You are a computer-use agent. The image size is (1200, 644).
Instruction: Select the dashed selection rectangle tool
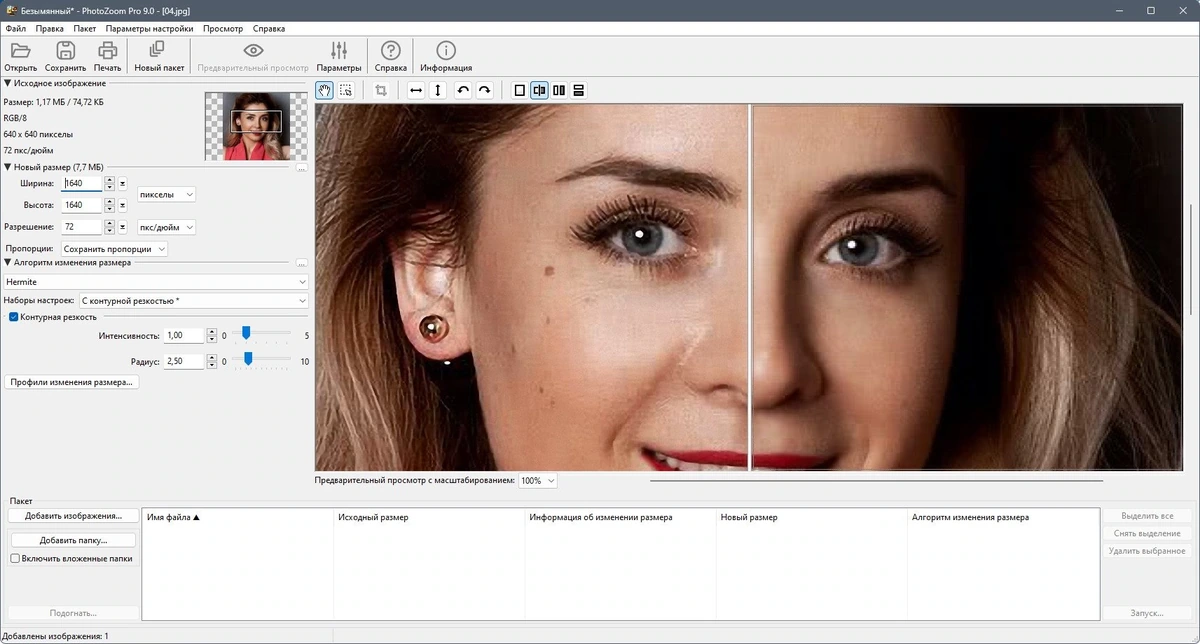[346, 90]
